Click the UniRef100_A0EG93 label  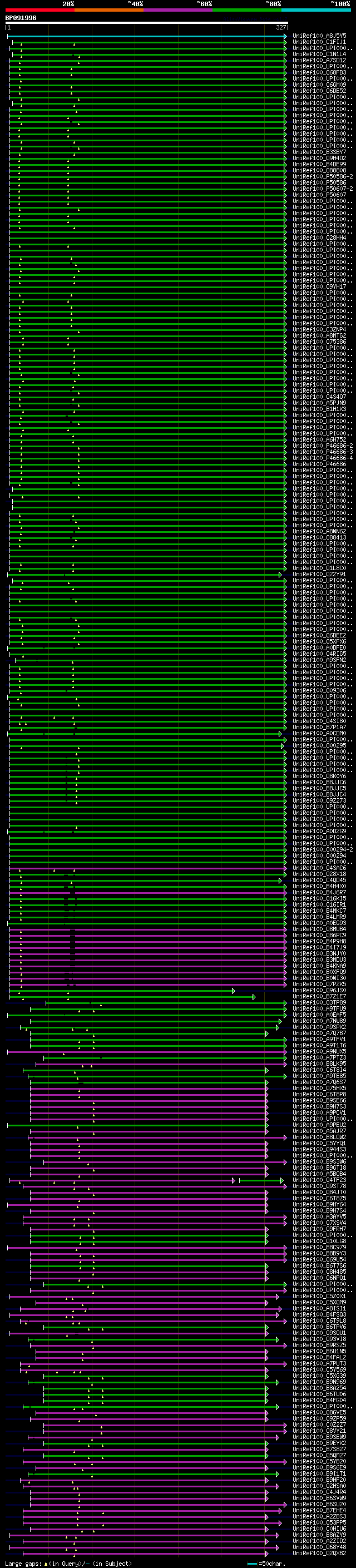point(319,923)
